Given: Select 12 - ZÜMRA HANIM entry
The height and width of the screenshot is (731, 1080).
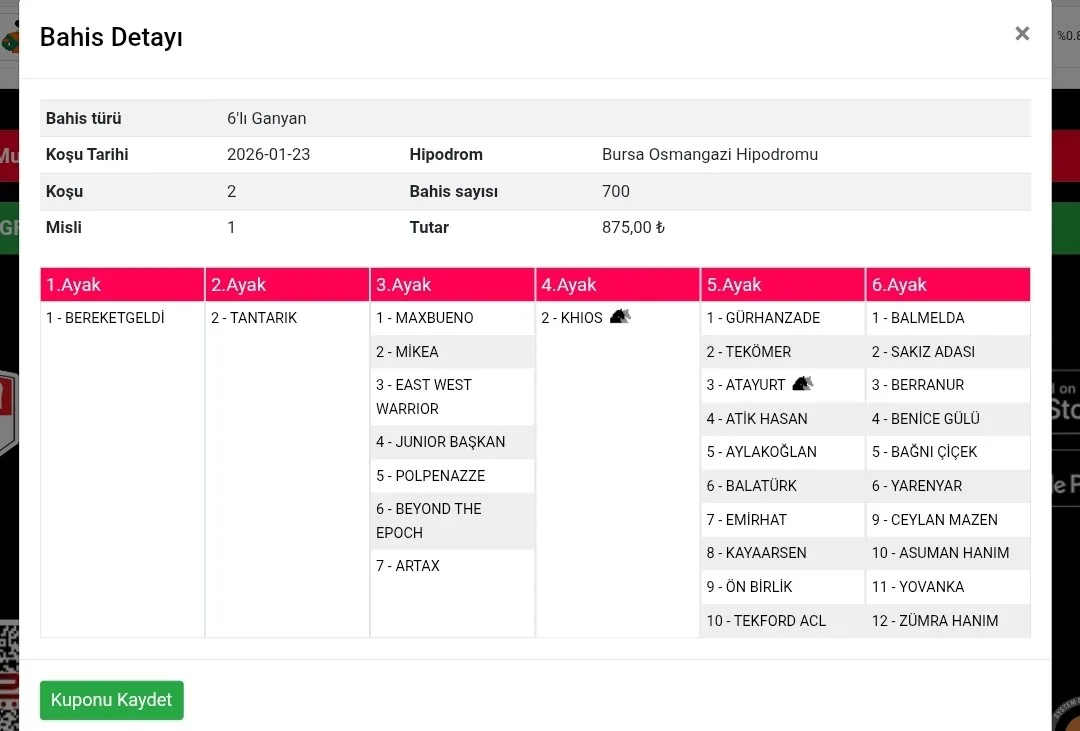Looking at the screenshot, I should [935, 621].
